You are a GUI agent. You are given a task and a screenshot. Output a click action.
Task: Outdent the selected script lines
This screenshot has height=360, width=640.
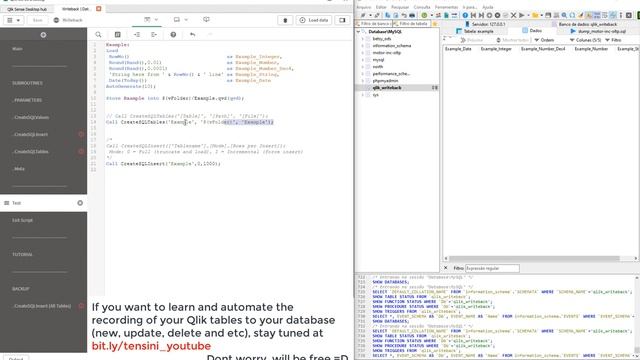pyautogui.click(x=154, y=35)
